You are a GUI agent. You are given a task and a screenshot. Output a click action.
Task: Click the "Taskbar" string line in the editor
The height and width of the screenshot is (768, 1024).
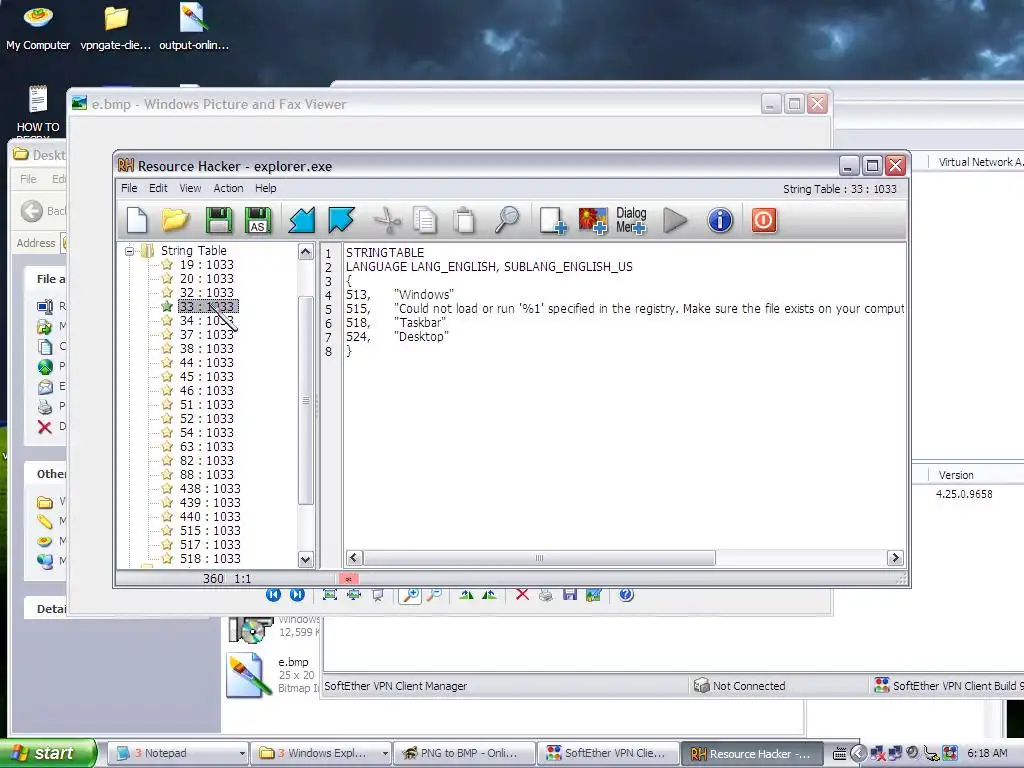click(x=396, y=323)
